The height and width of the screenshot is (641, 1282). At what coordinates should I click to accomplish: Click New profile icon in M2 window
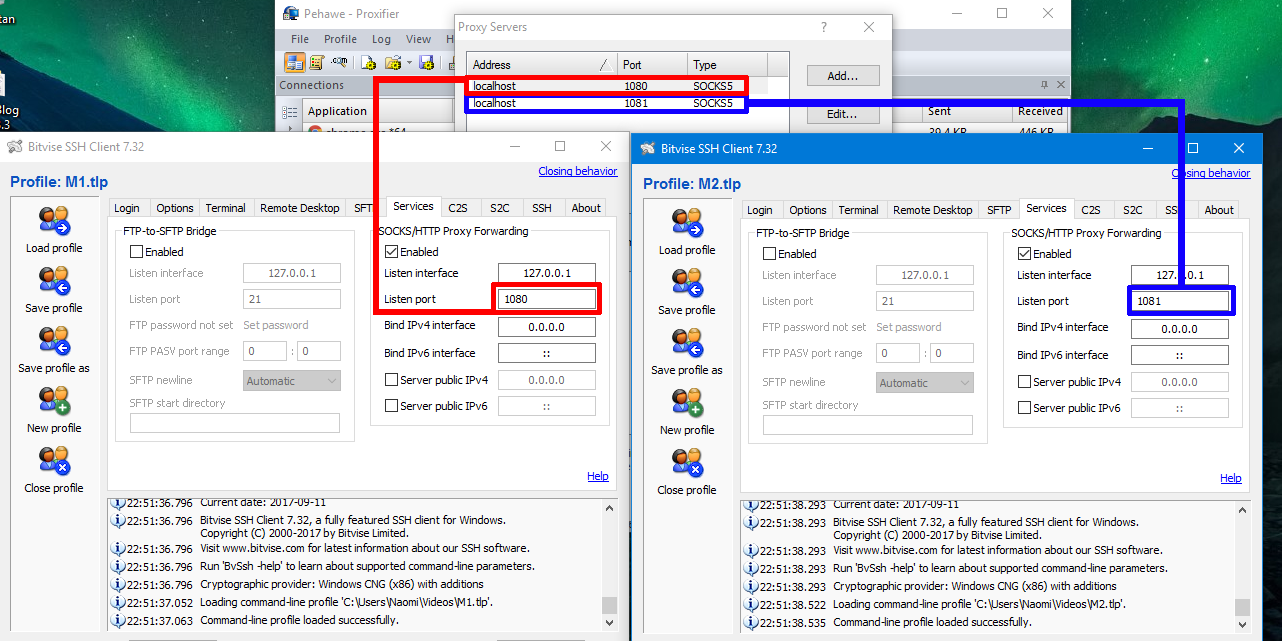(x=687, y=403)
